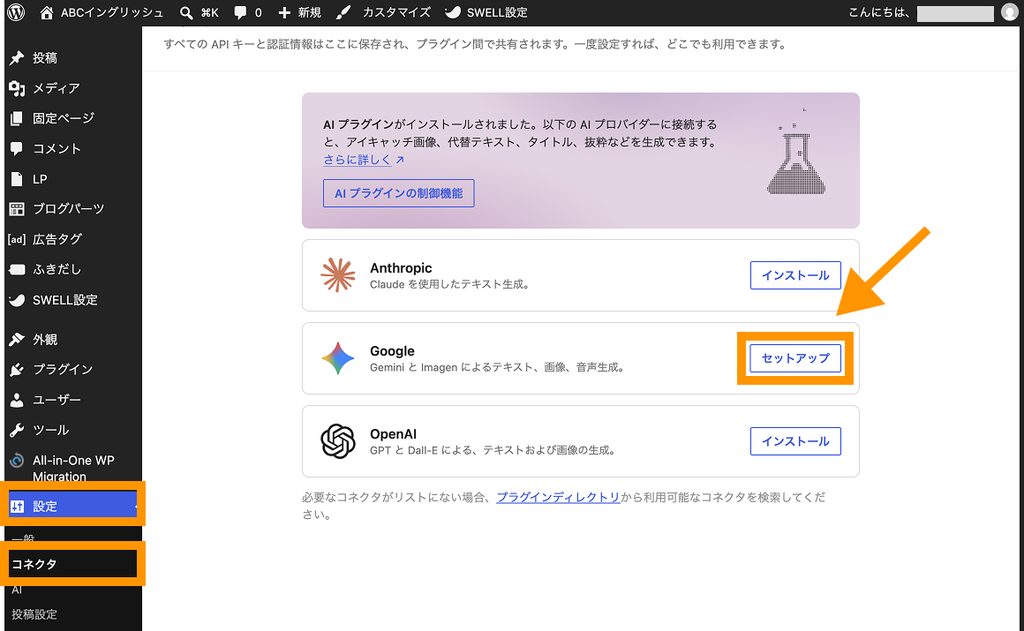Click 'Claude を使用したテキスト生成。' description

click(450, 284)
